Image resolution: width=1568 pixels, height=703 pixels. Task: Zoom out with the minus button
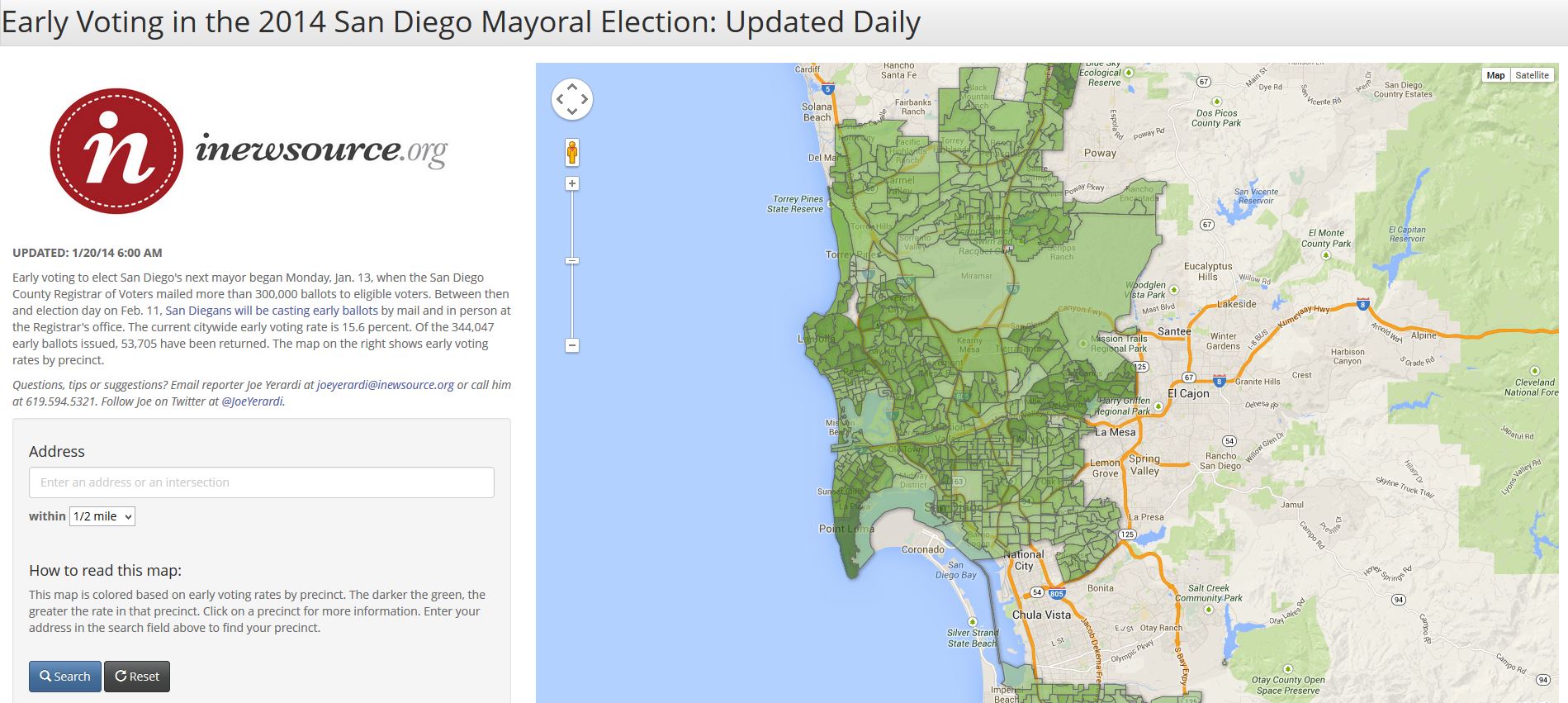click(571, 345)
